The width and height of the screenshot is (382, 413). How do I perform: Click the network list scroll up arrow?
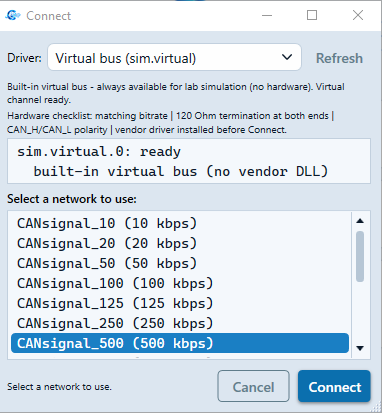360,221
